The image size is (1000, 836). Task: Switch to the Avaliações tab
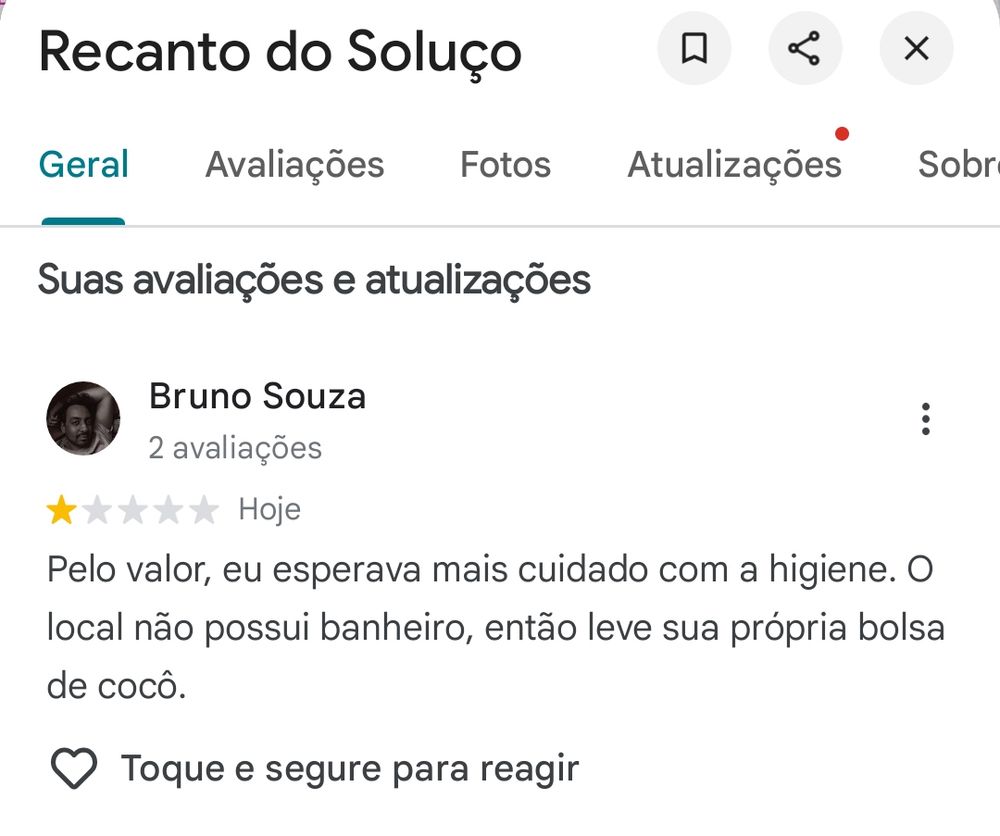[x=294, y=164]
